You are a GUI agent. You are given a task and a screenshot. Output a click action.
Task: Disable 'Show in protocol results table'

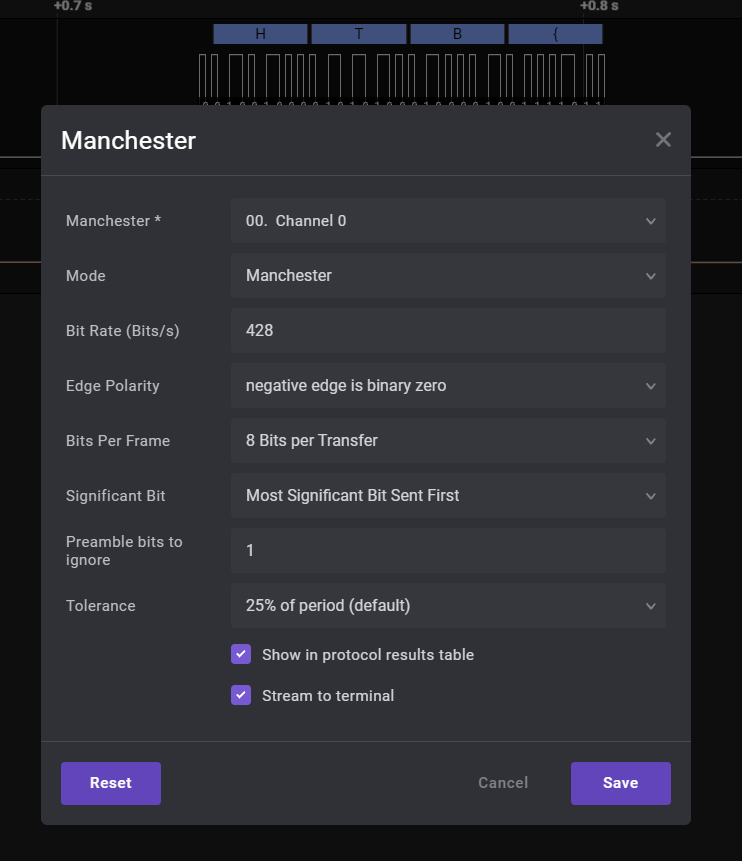click(x=241, y=654)
